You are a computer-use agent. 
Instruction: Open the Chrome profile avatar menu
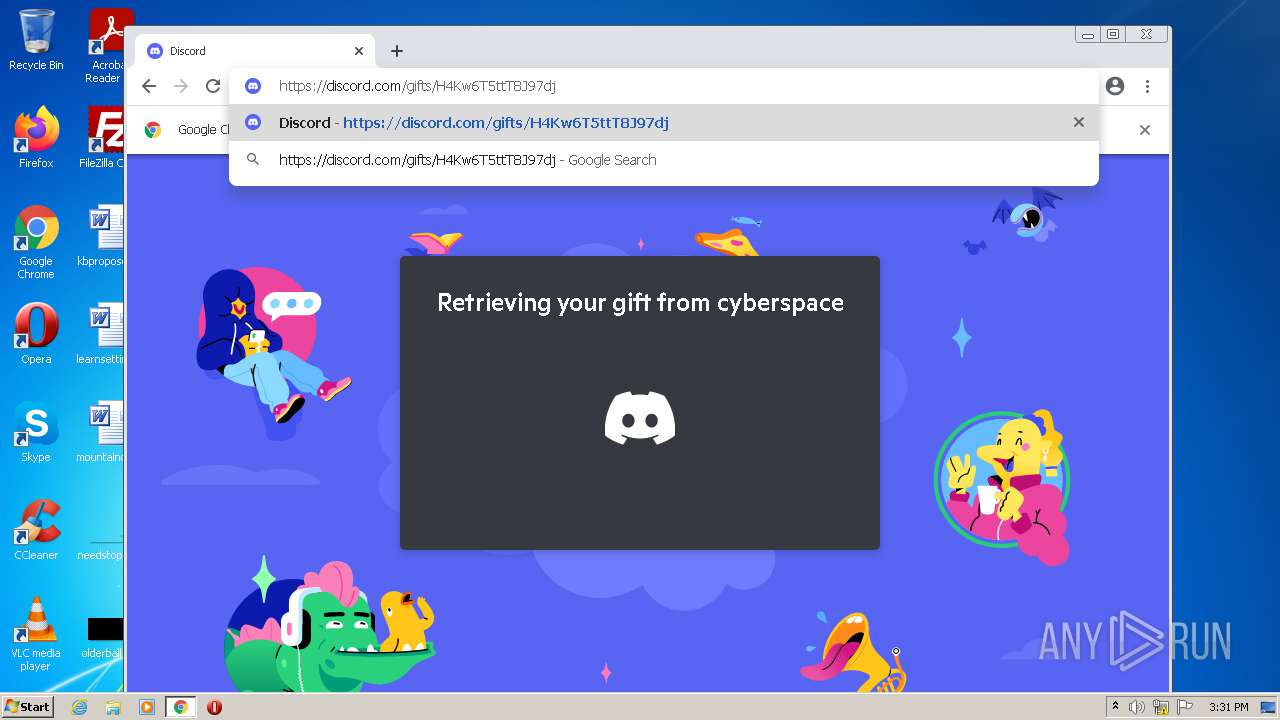(x=1115, y=86)
